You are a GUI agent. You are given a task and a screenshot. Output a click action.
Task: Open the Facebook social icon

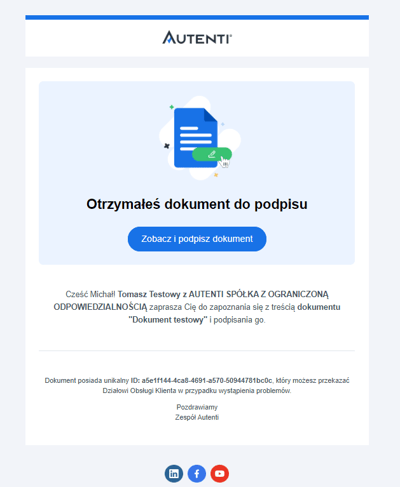coord(197,474)
